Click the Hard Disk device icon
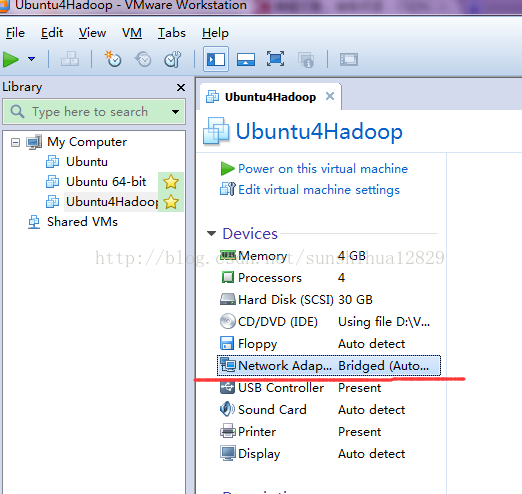522x494 pixels. [x=228, y=299]
